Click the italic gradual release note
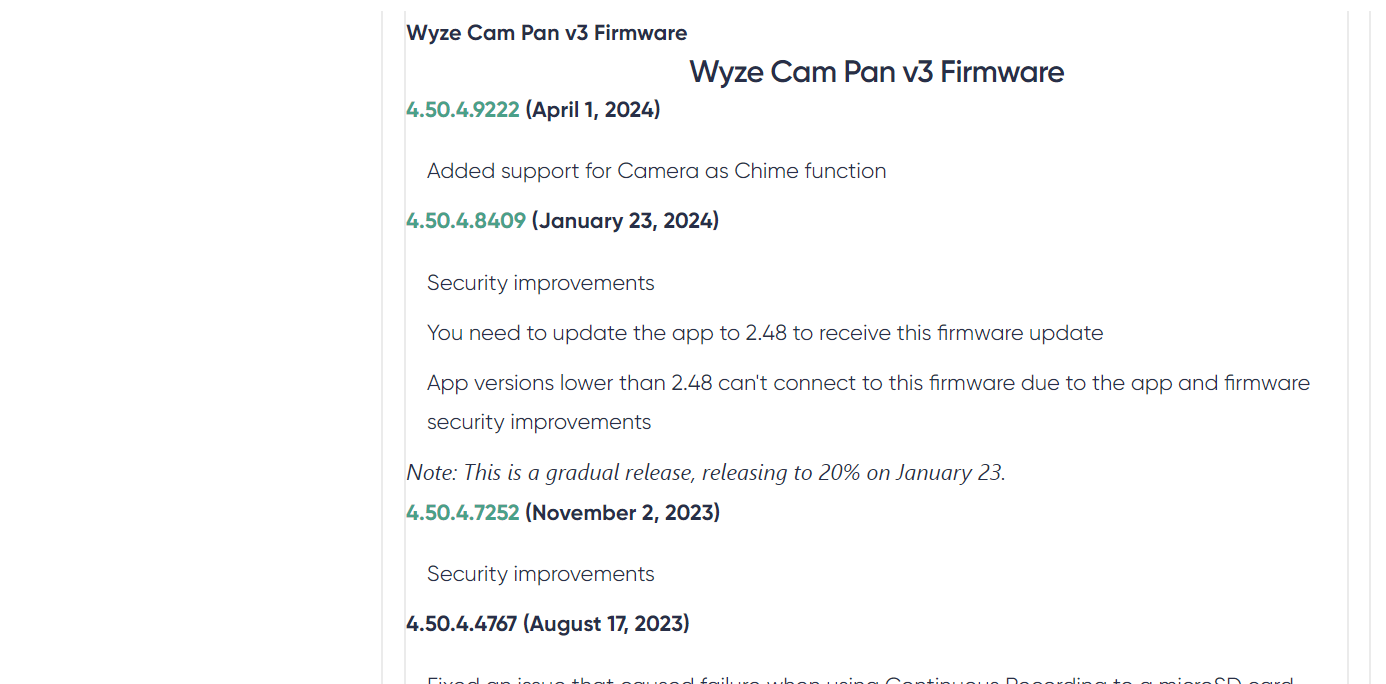Image resolution: width=1386 pixels, height=684 pixels. (x=706, y=472)
